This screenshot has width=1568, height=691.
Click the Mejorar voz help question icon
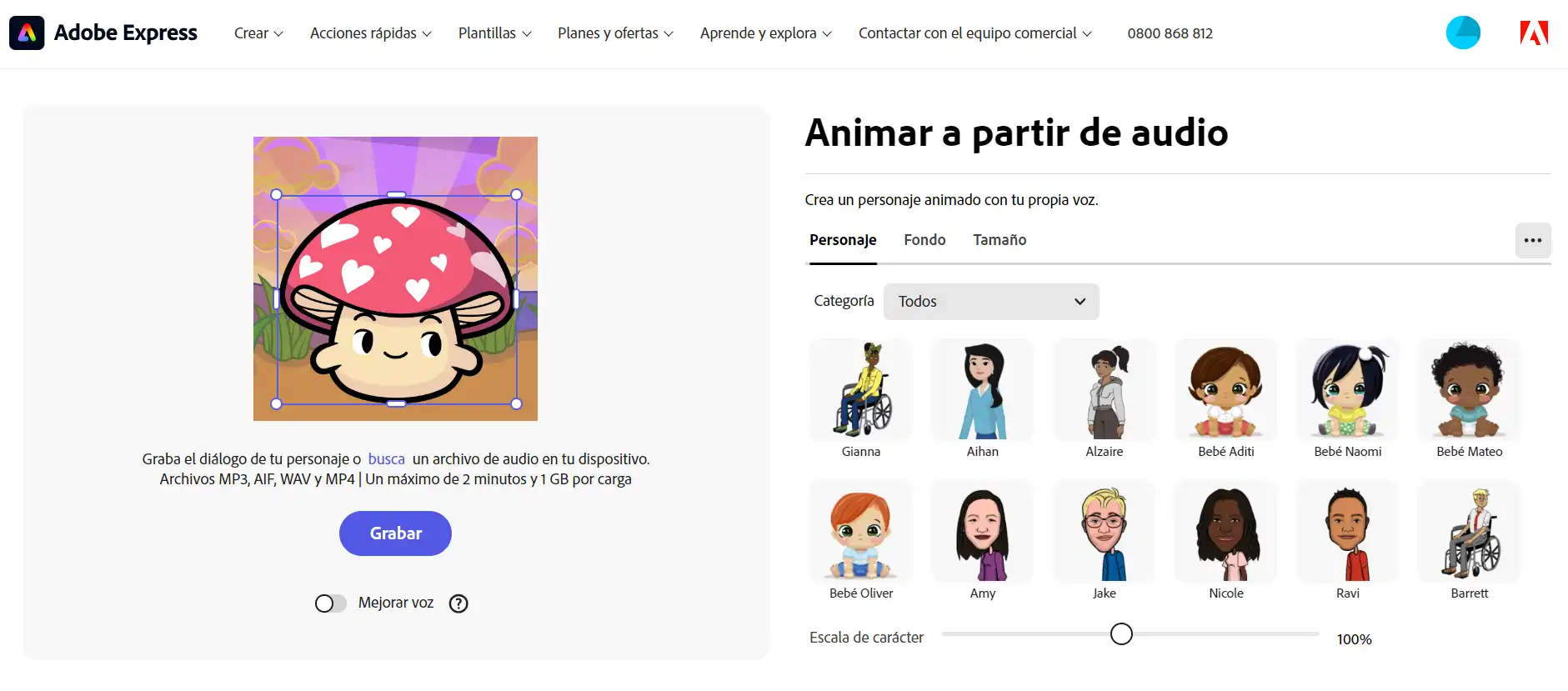[x=458, y=603]
